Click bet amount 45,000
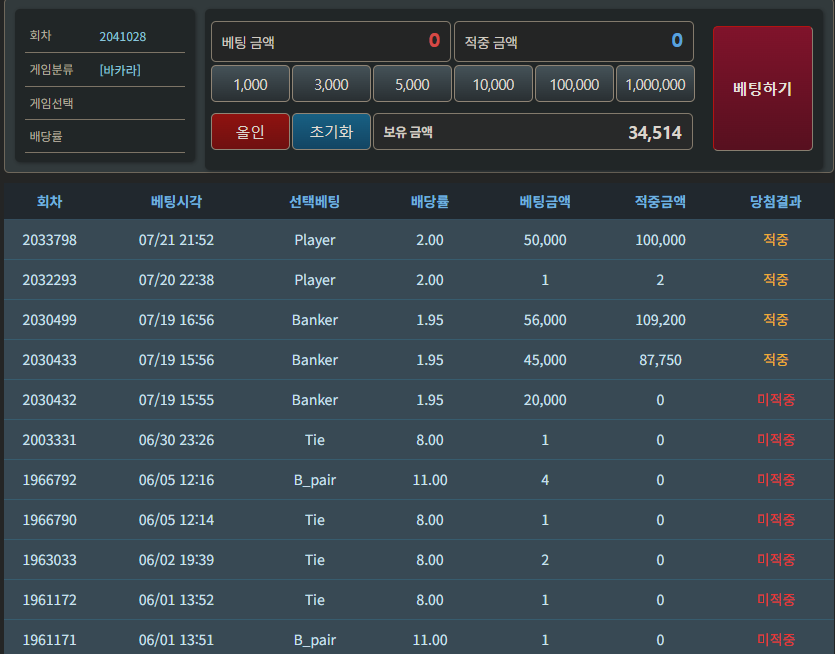The width and height of the screenshot is (835, 654). (x=545, y=359)
